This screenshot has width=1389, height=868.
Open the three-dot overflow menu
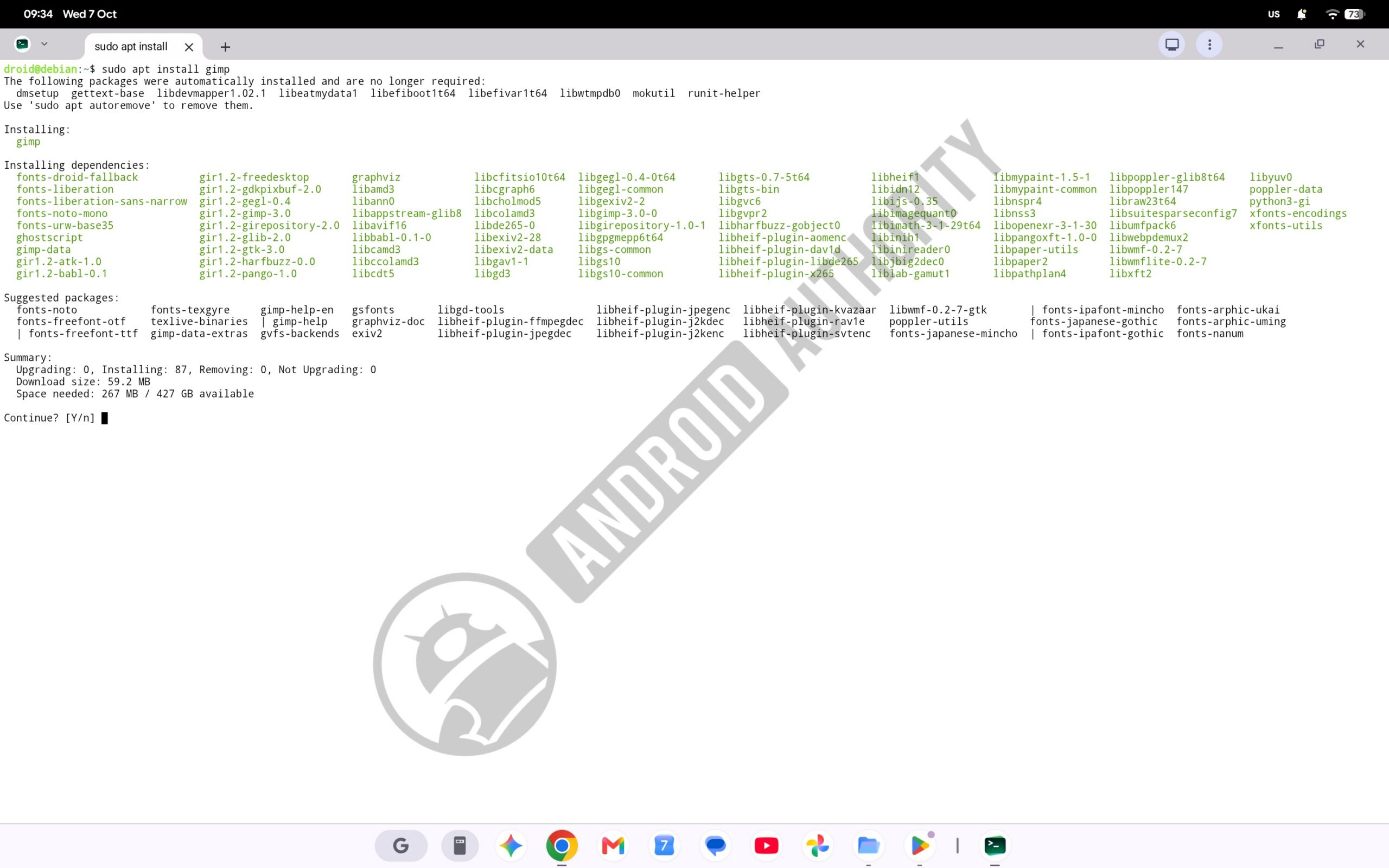pyautogui.click(x=1209, y=44)
